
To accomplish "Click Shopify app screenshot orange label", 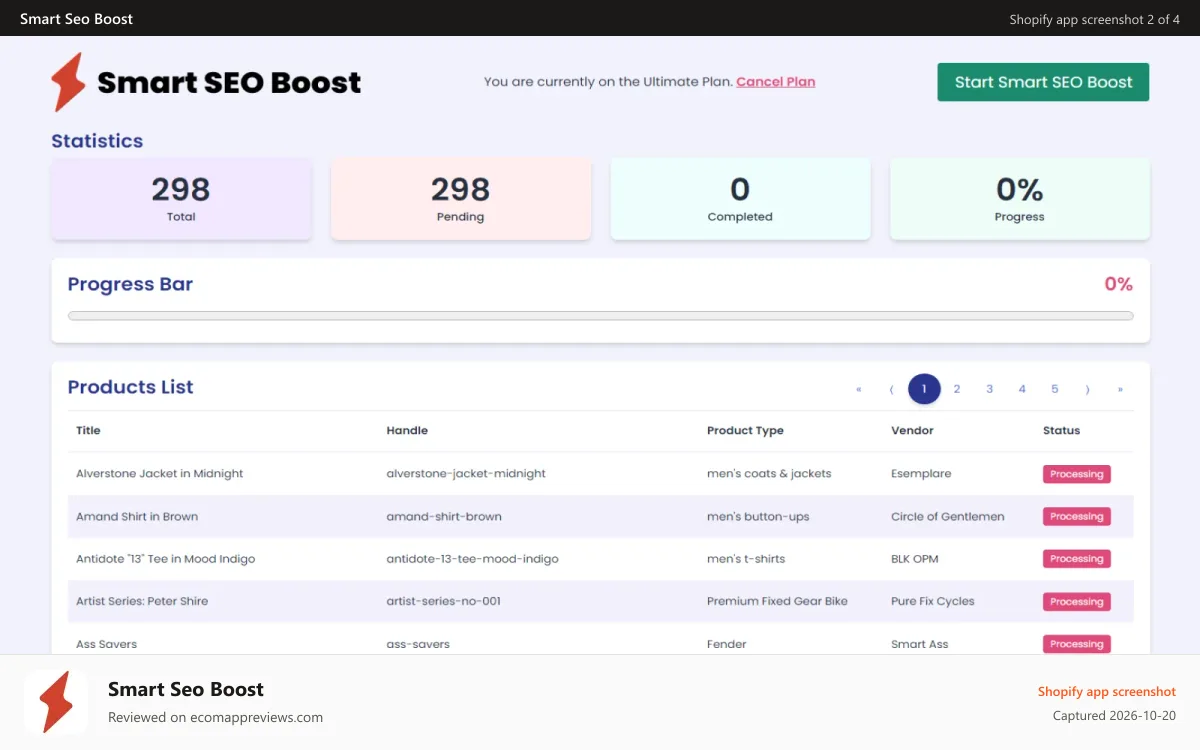I will [1107, 691].
